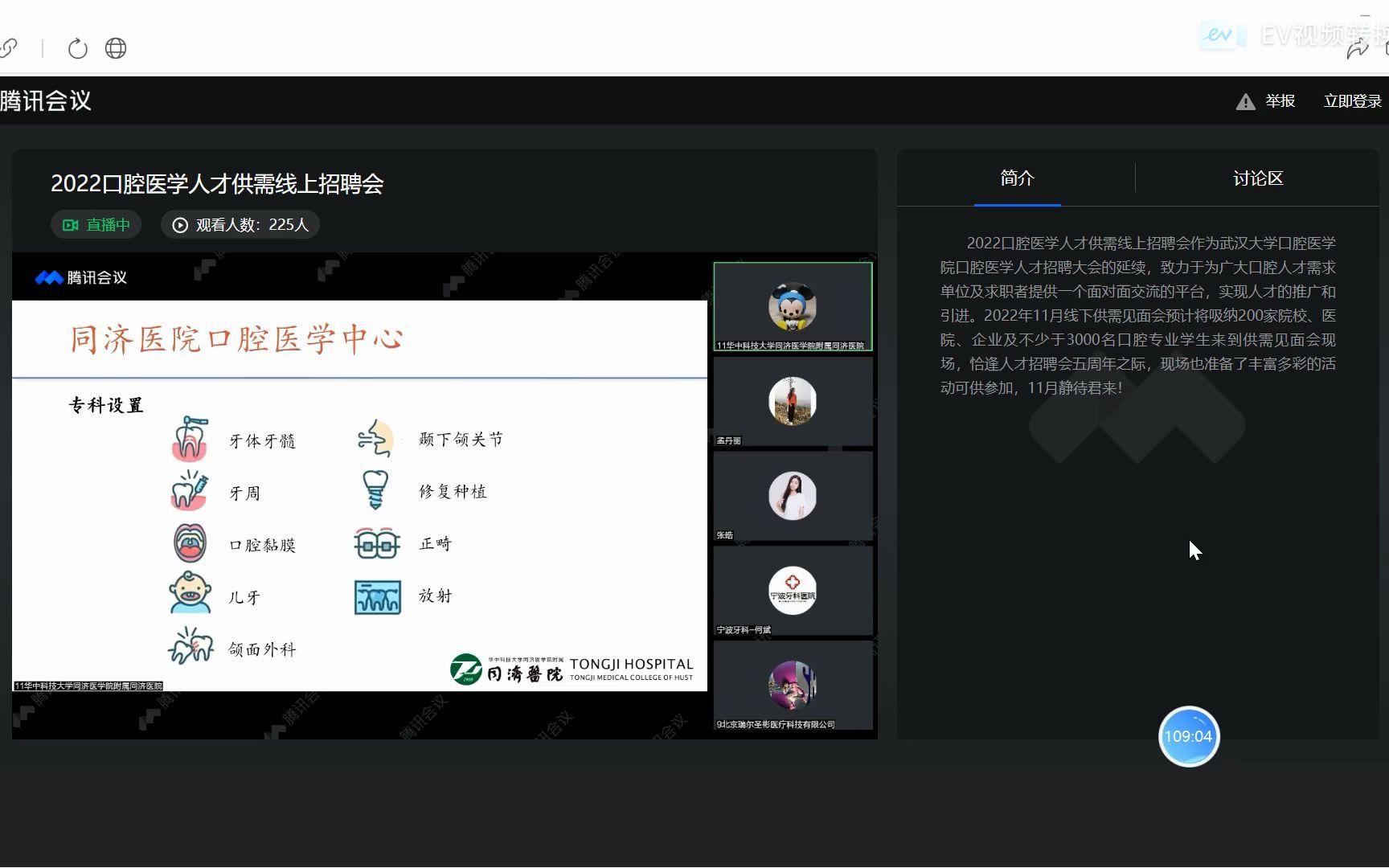Click the 放射 x-ray teeth icon
The height and width of the screenshot is (868, 1389).
[378, 597]
